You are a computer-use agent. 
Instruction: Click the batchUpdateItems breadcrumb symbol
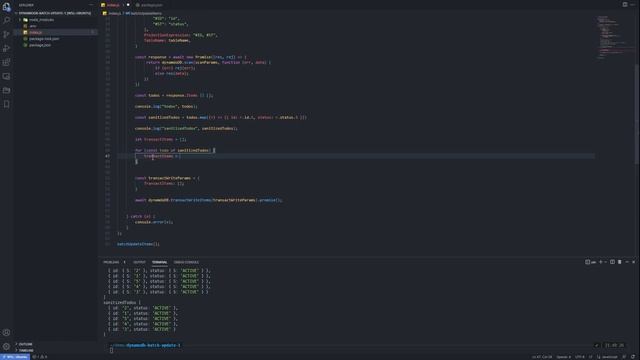pyautogui.click(x=143, y=13)
